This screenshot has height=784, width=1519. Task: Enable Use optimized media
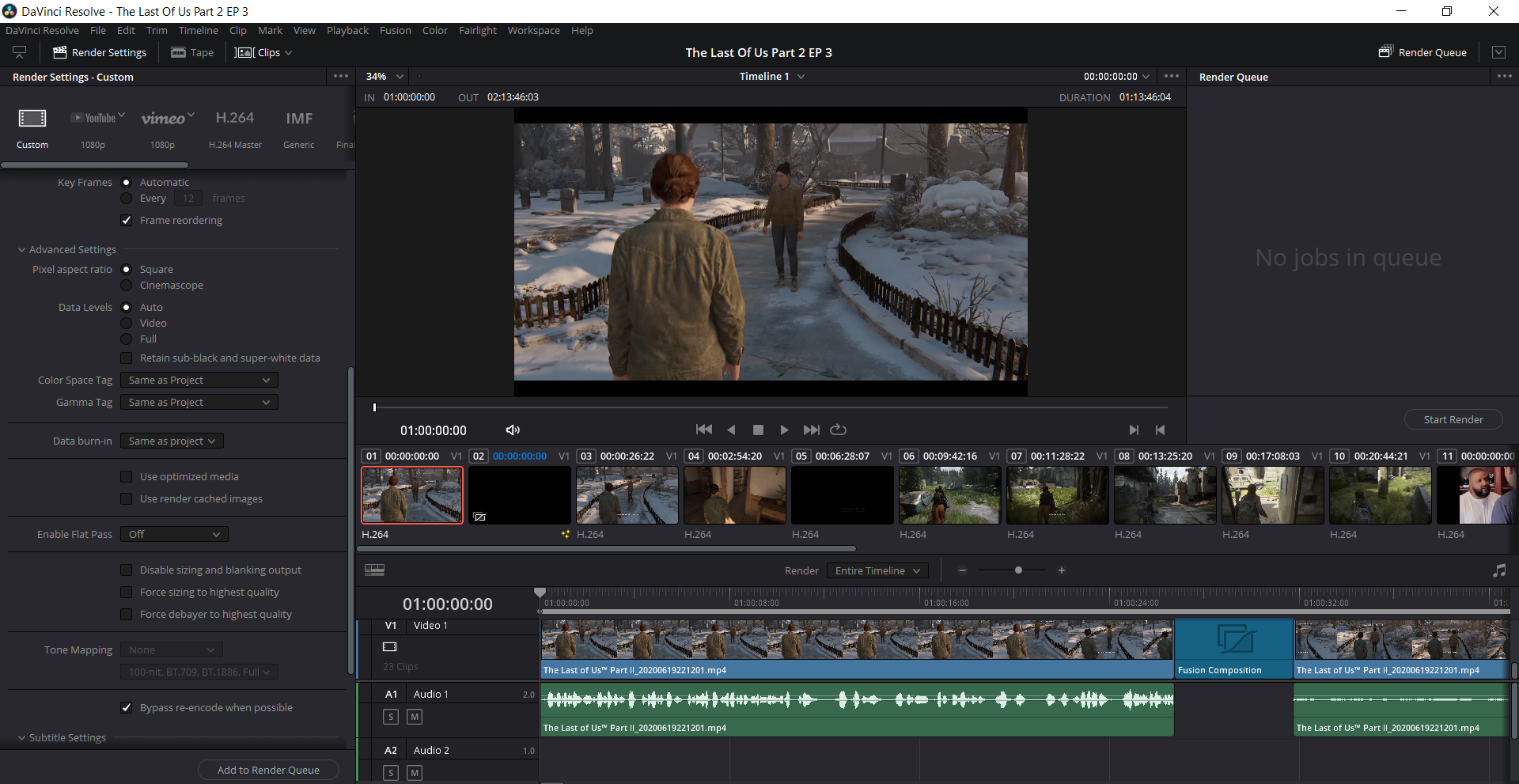pos(127,477)
